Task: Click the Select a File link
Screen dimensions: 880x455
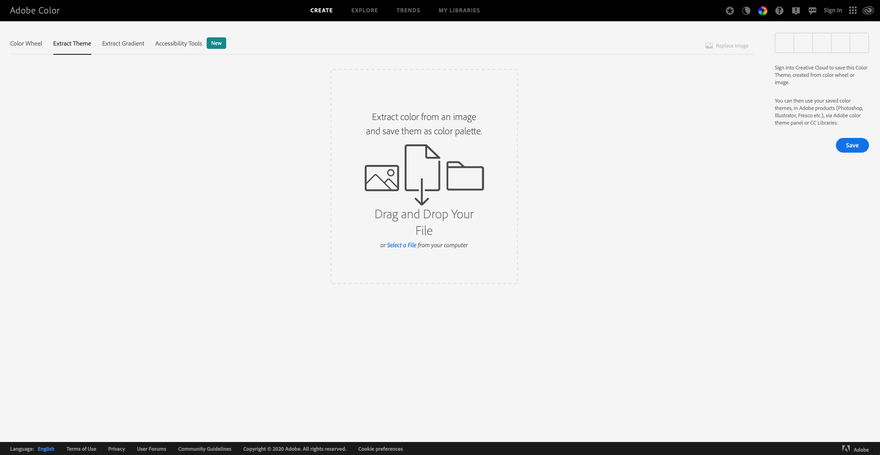Action: pos(401,245)
